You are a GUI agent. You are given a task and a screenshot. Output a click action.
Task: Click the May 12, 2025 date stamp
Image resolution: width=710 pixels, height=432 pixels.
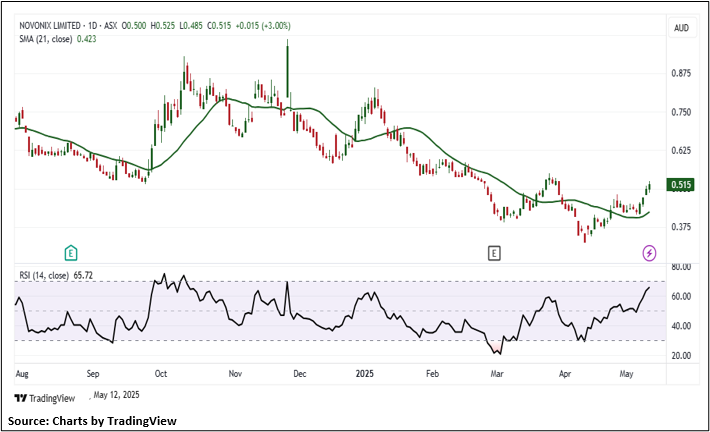coord(116,395)
